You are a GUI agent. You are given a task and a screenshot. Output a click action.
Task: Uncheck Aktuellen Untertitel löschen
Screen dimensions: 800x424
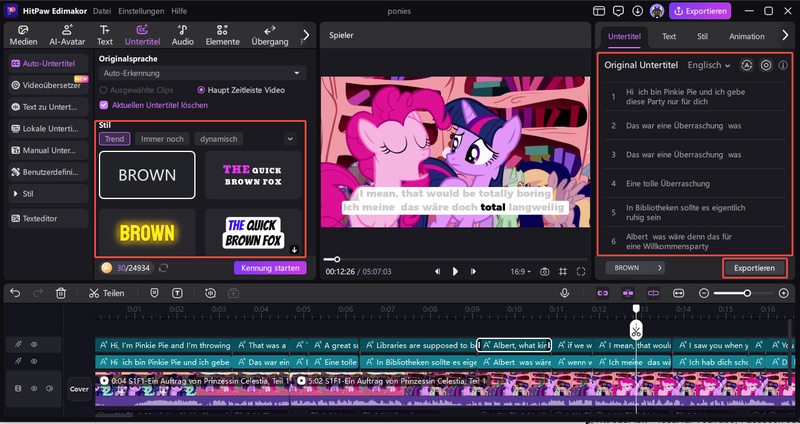click(104, 105)
